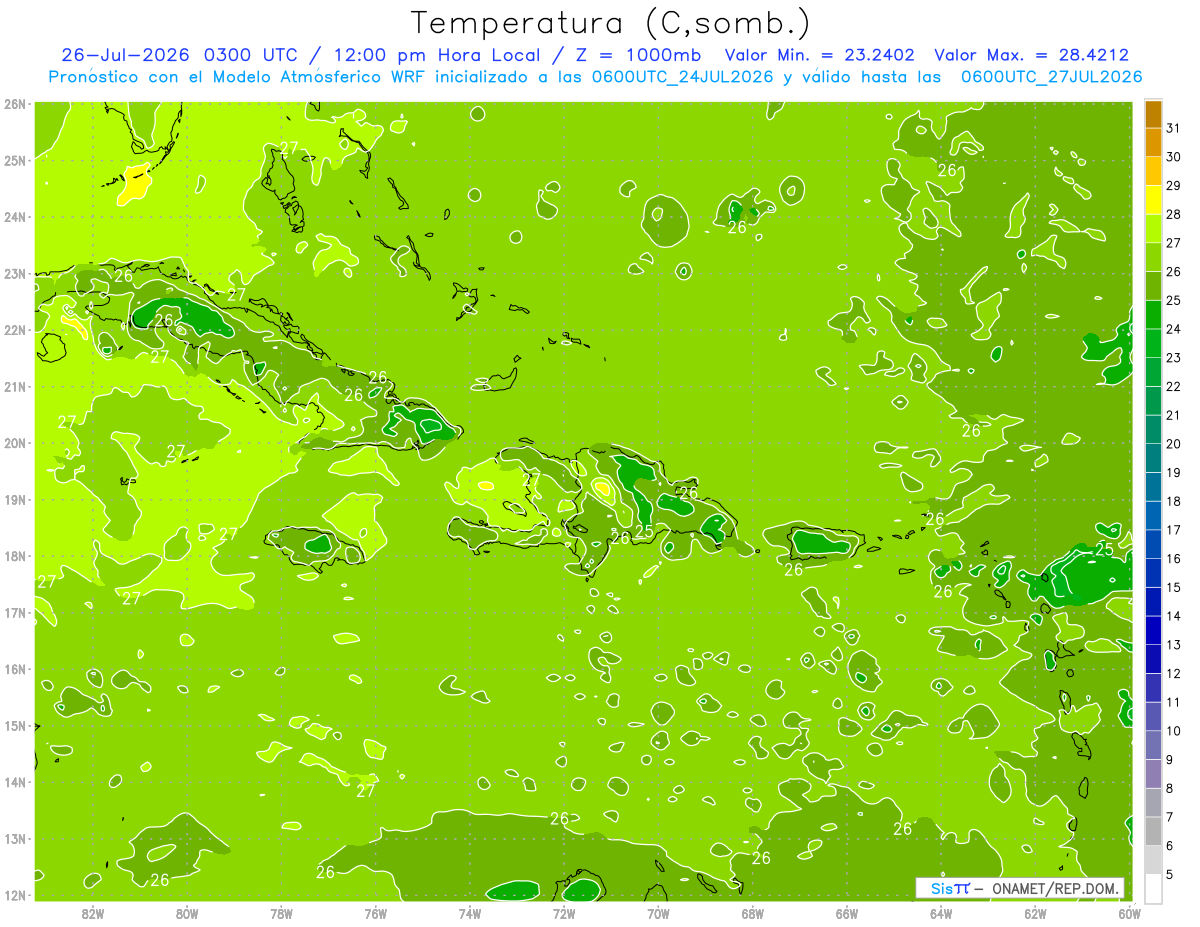
Task: Click the 15N latitude axis label
Action: pos(15,725)
